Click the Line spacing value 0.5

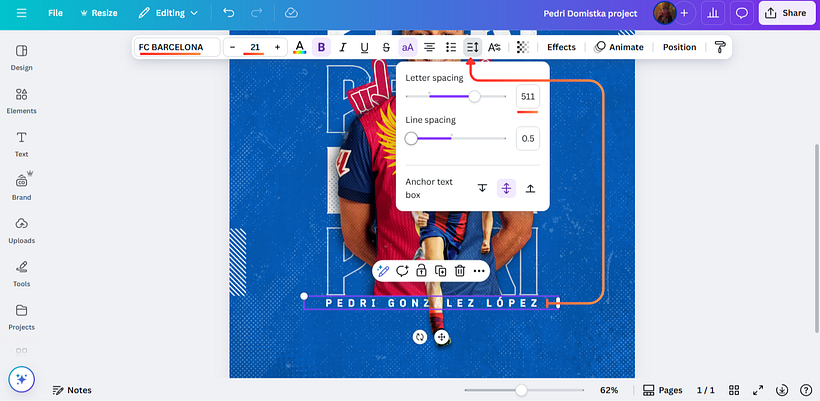coord(528,139)
